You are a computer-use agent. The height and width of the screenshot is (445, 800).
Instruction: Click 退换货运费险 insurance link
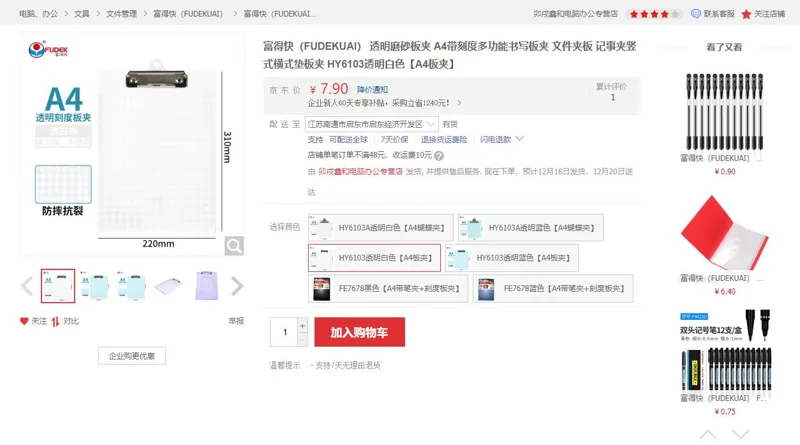coord(444,139)
